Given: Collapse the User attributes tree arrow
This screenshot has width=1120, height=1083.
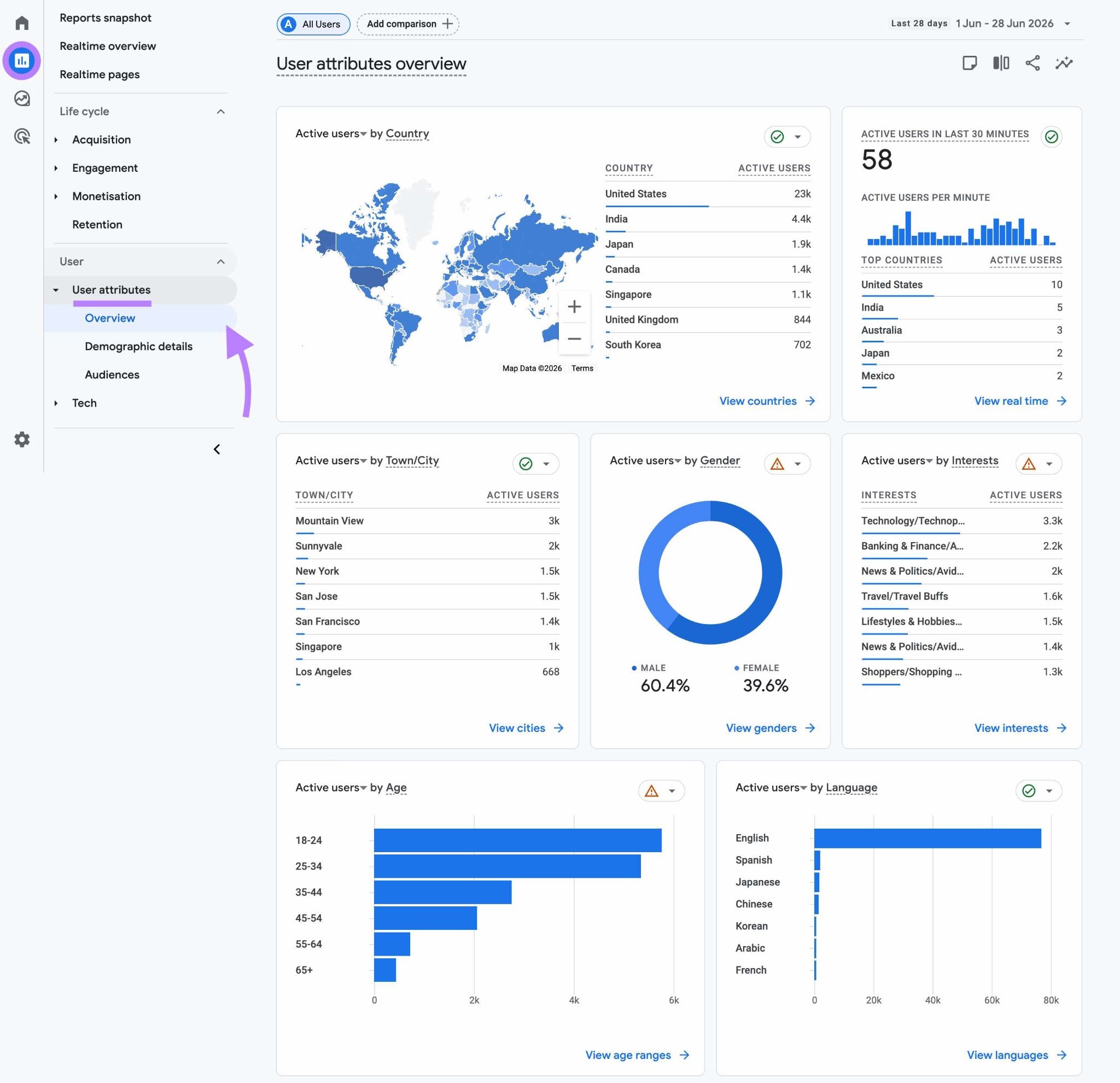Looking at the screenshot, I should 56,290.
